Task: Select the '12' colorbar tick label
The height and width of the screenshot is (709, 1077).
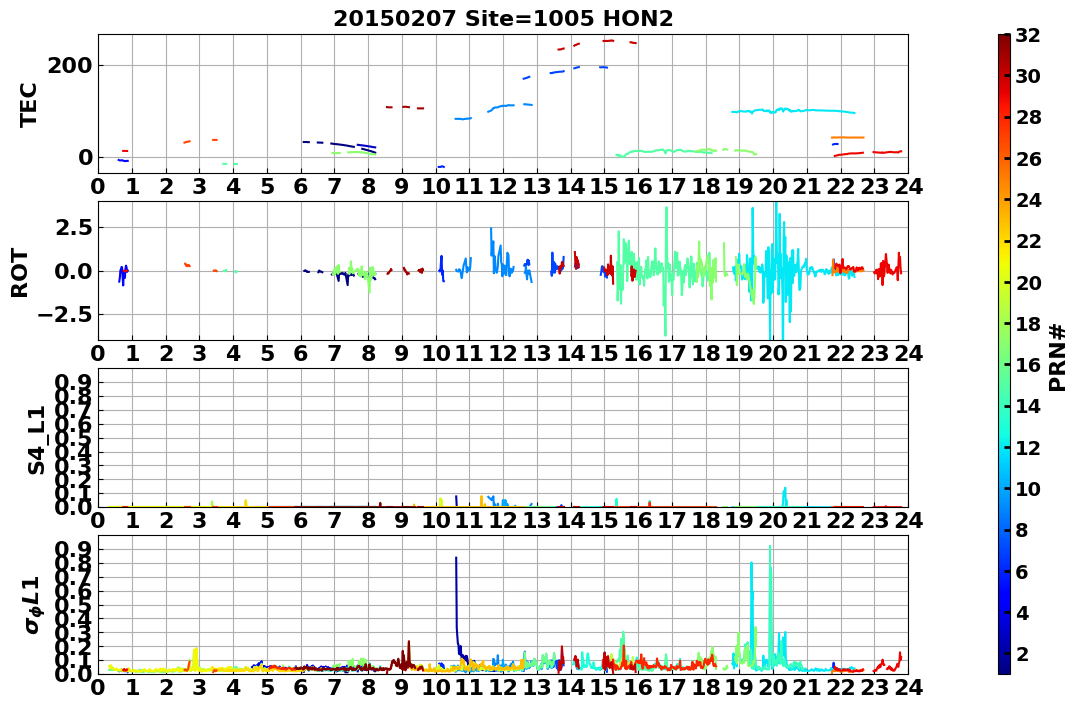Action: (1028, 447)
